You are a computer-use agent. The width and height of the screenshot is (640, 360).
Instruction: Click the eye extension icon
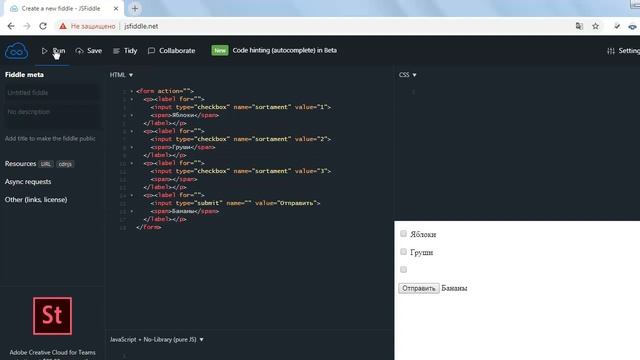point(632,26)
